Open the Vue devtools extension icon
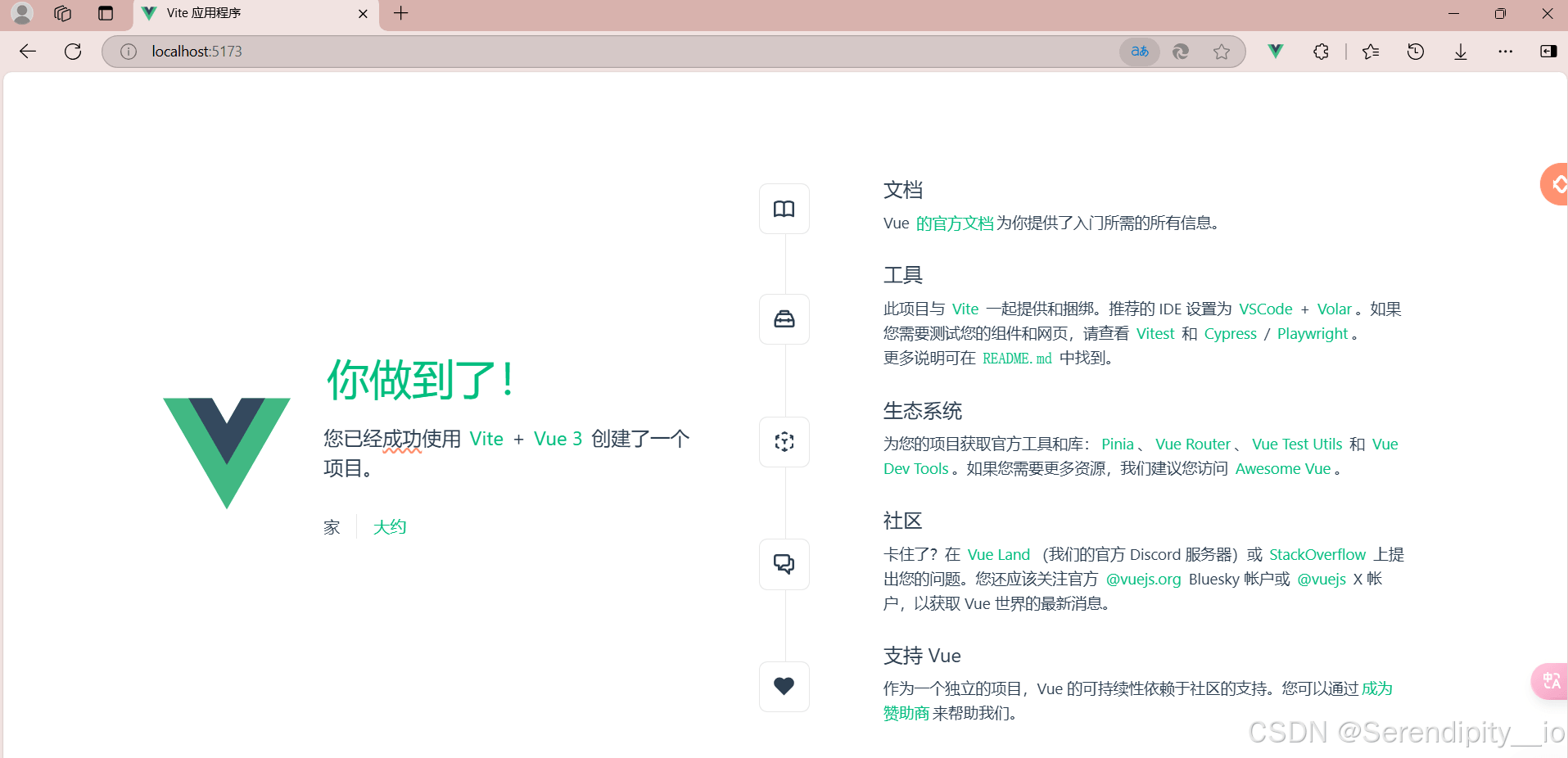 click(x=1276, y=52)
